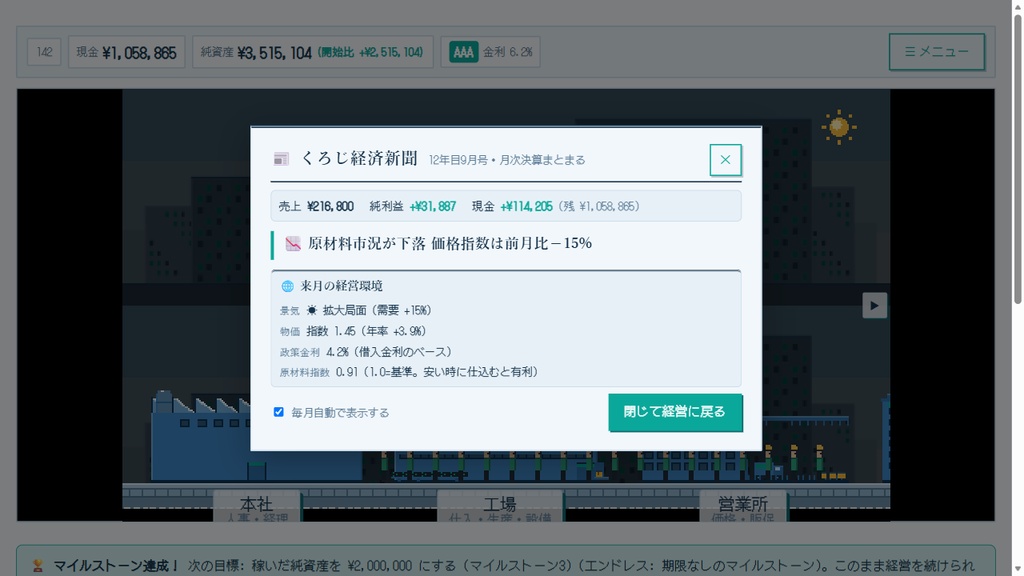Click the pixel sun in the sky
The width and height of the screenshot is (1024, 576).
coord(839,127)
